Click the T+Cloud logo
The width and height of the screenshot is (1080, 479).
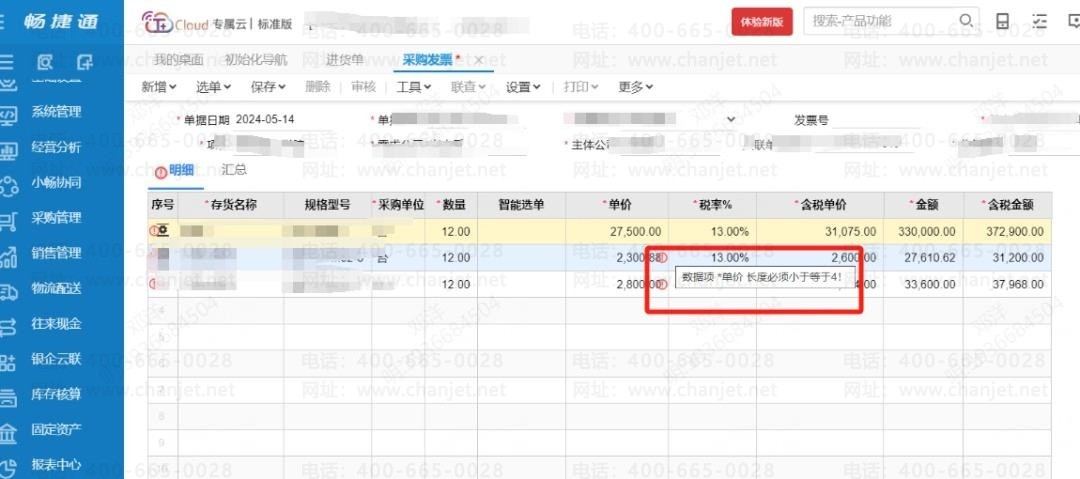[174, 23]
